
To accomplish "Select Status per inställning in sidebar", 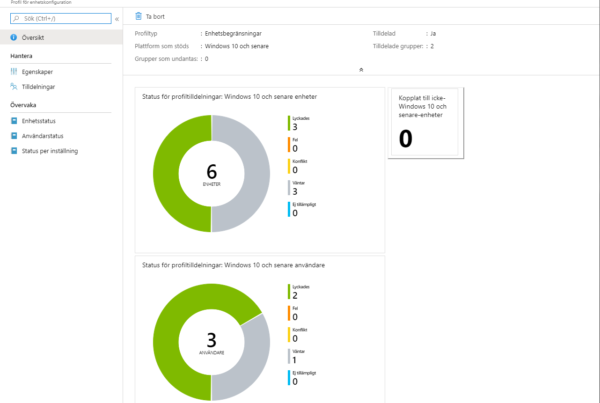I will click(49, 151).
